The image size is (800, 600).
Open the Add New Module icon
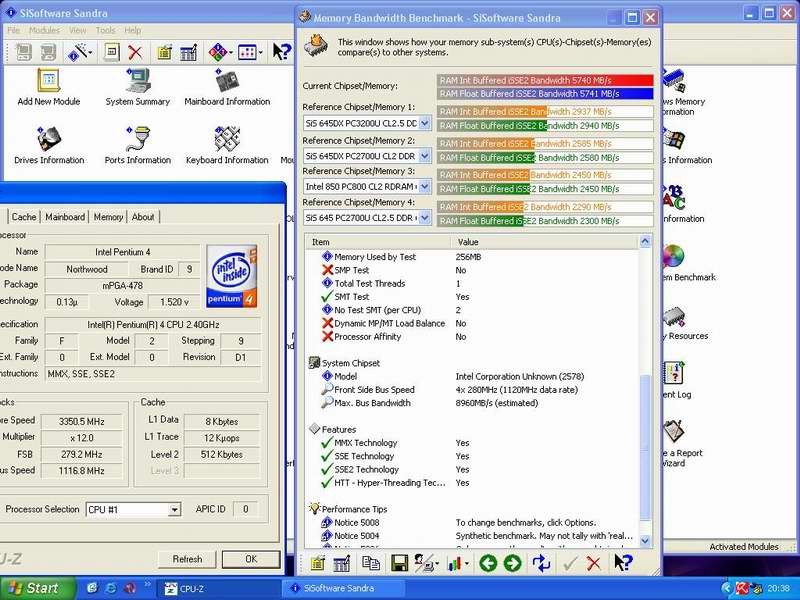pos(49,87)
